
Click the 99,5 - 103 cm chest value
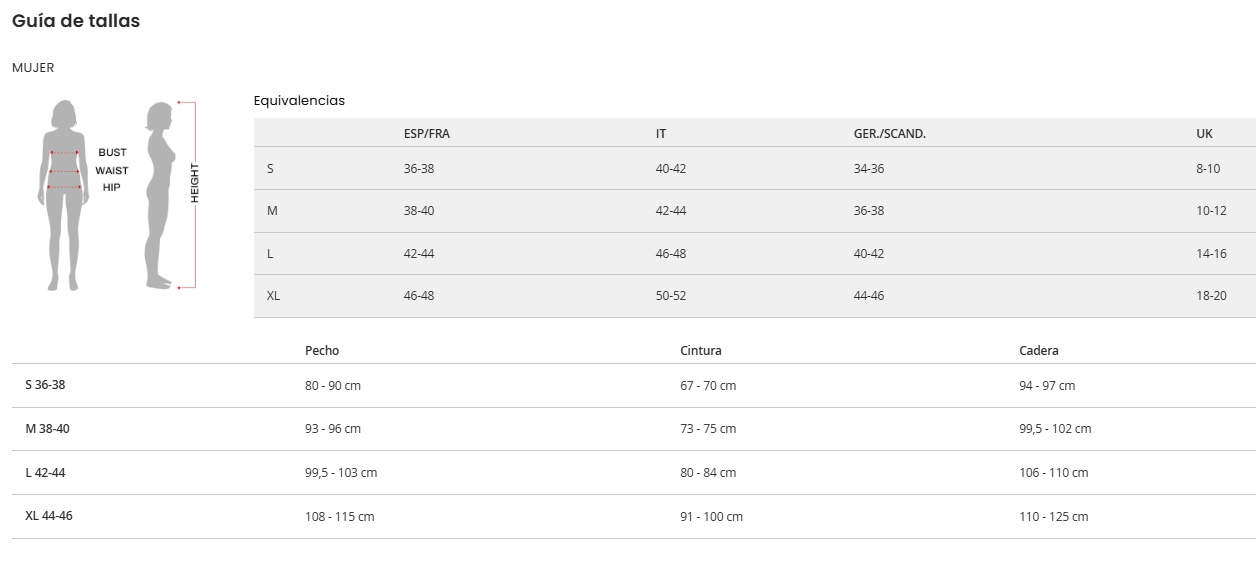341,473
